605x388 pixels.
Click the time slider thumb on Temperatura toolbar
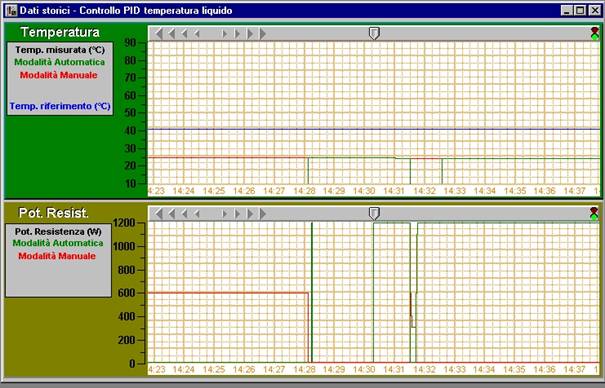[374, 33]
